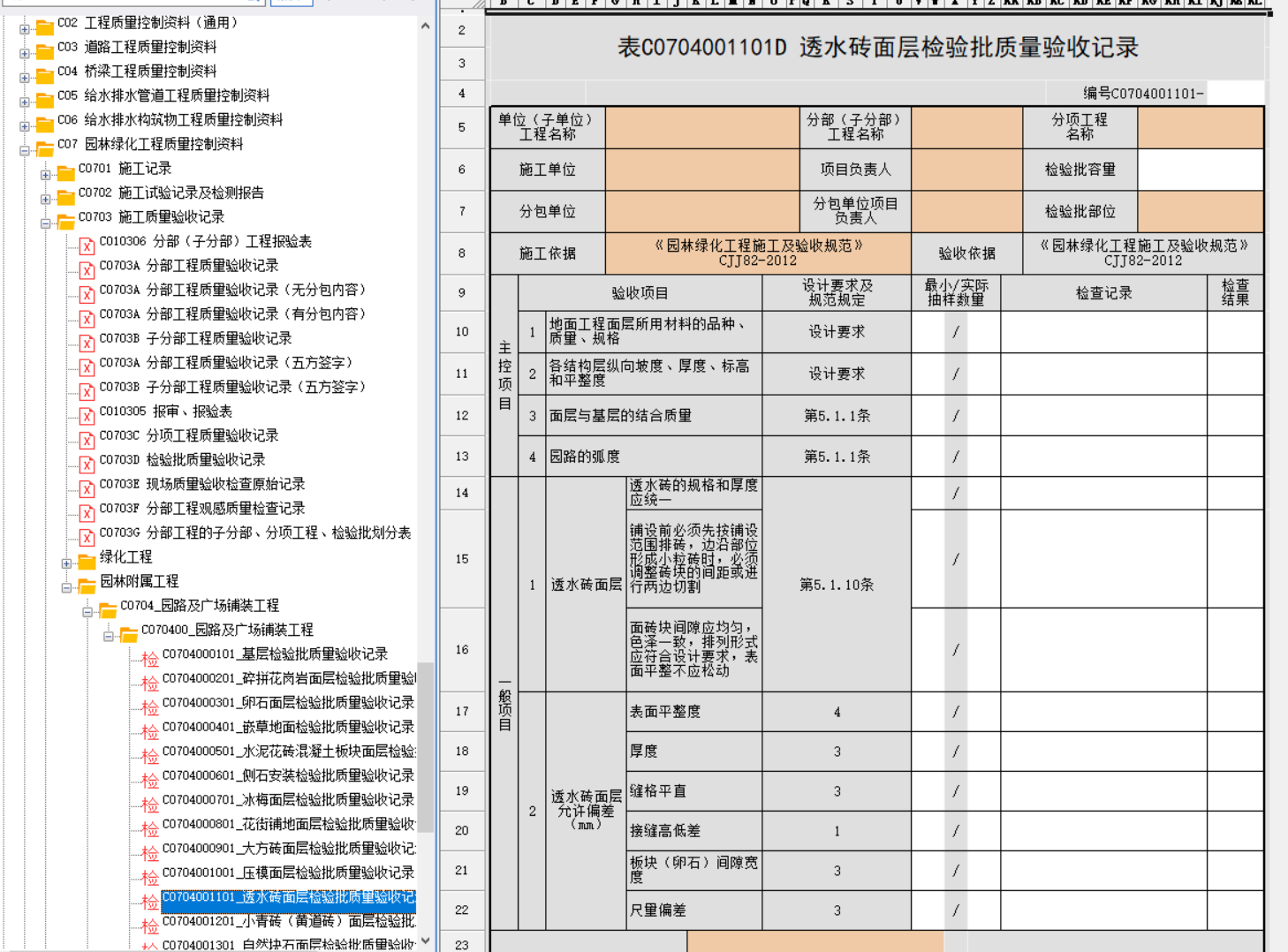Click the 施工单位 input cell

click(702, 170)
